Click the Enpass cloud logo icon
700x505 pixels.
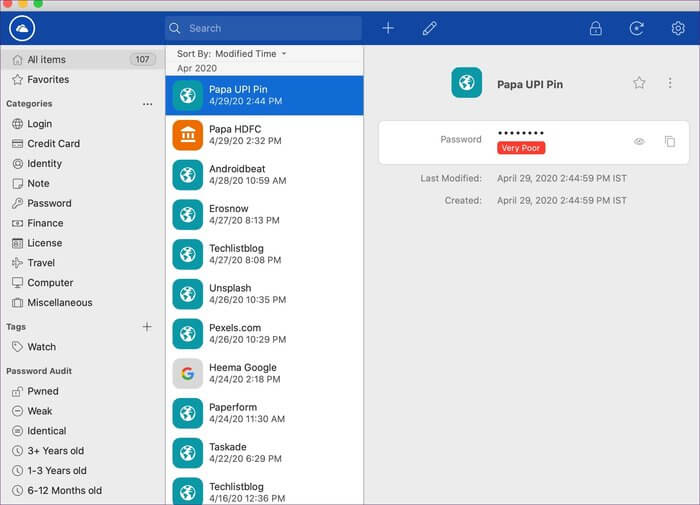tap(22, 28)
